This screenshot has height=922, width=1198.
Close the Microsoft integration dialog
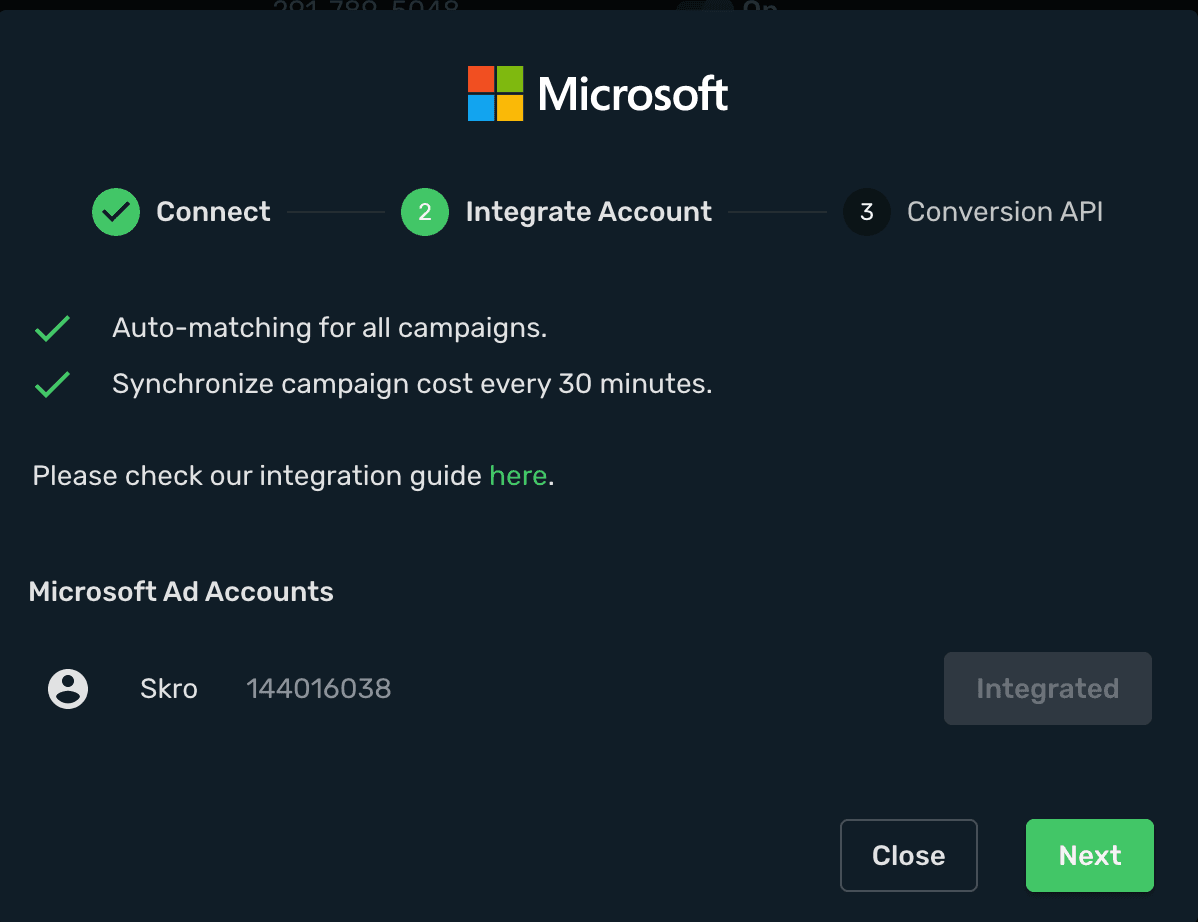908,856
